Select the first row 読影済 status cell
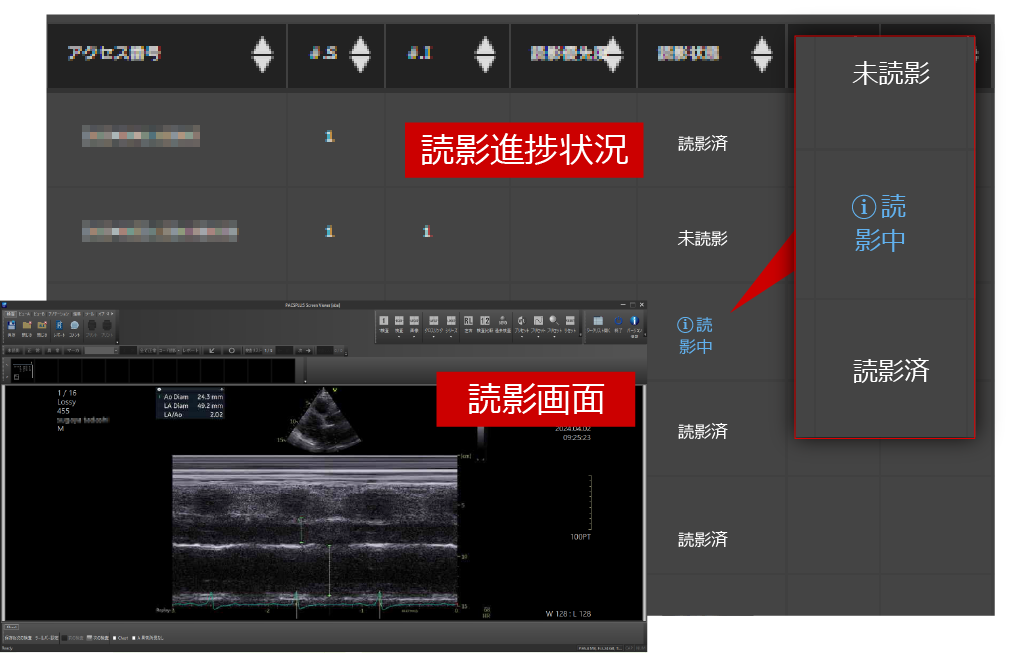 coord(702,143)
